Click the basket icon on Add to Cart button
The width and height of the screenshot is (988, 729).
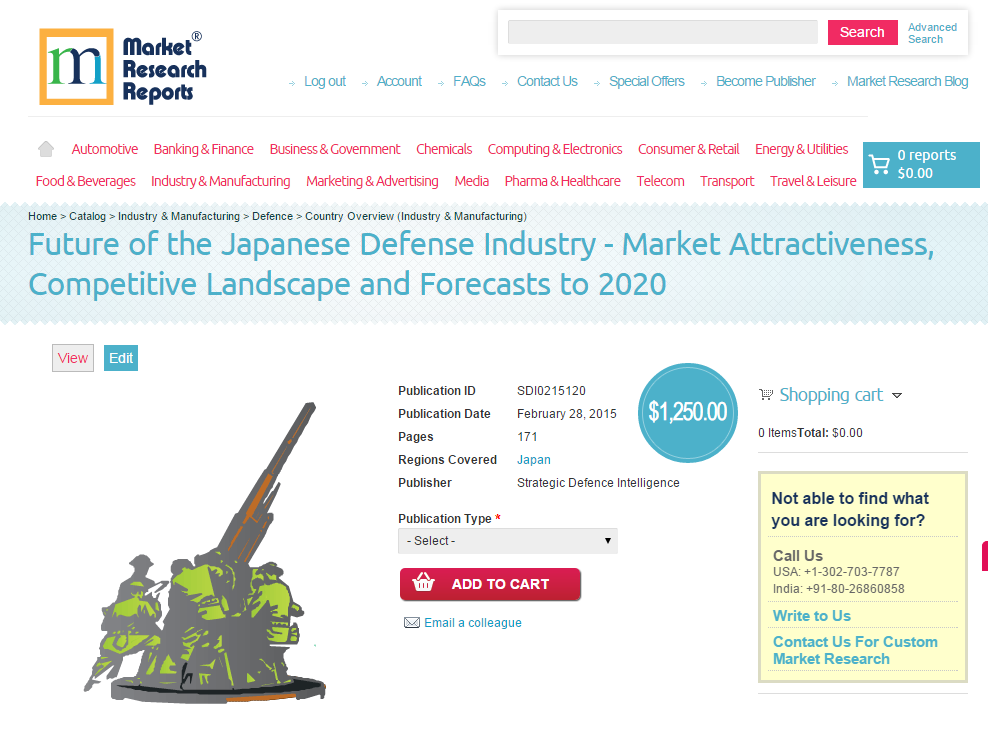point(424,584)
